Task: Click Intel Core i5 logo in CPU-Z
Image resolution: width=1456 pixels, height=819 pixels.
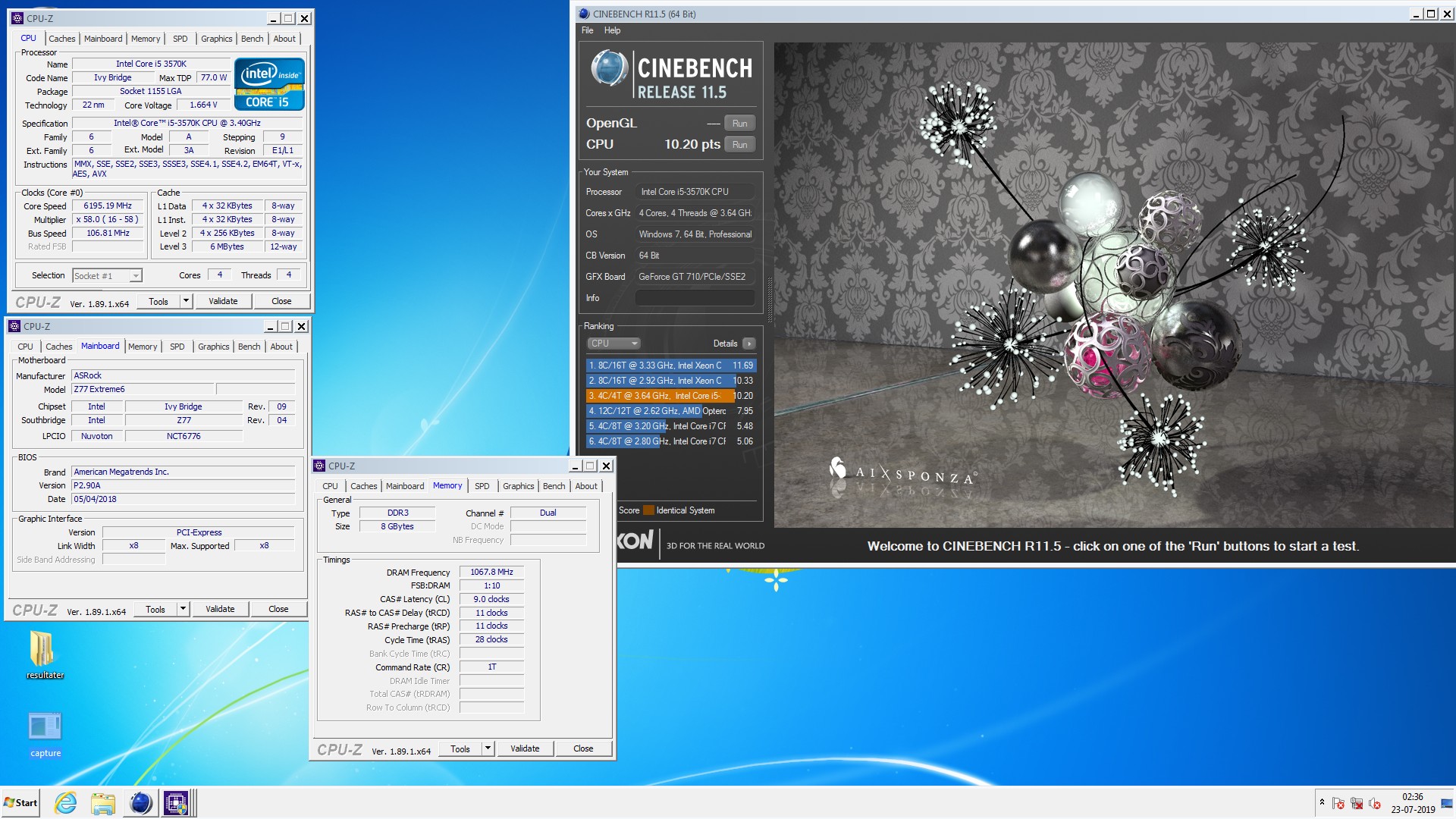Action: pyautogui.click(x=270, y=84)
